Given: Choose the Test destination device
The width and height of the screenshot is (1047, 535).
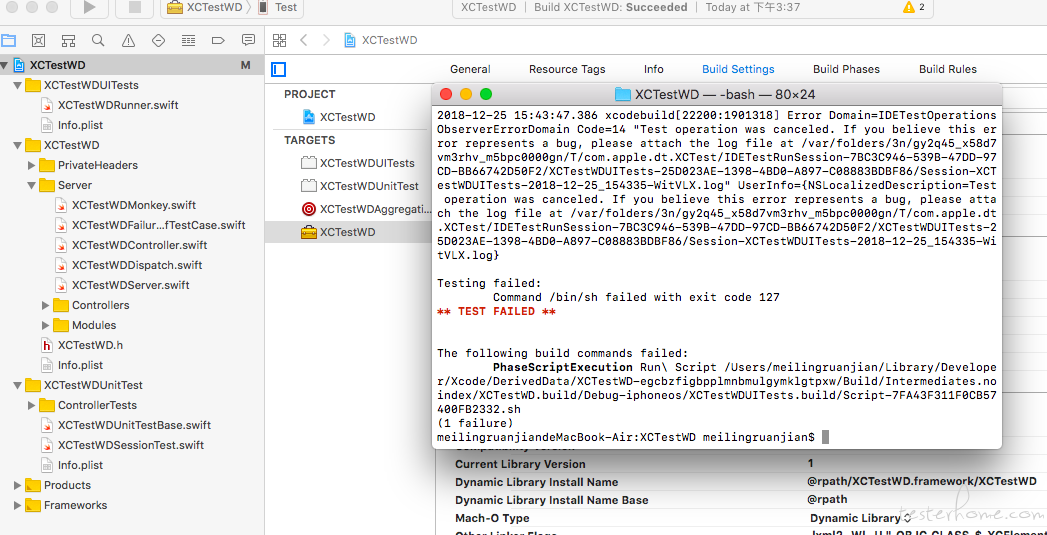Looking at the screenshot, I should pyautogui.click(x=278, y=7).
